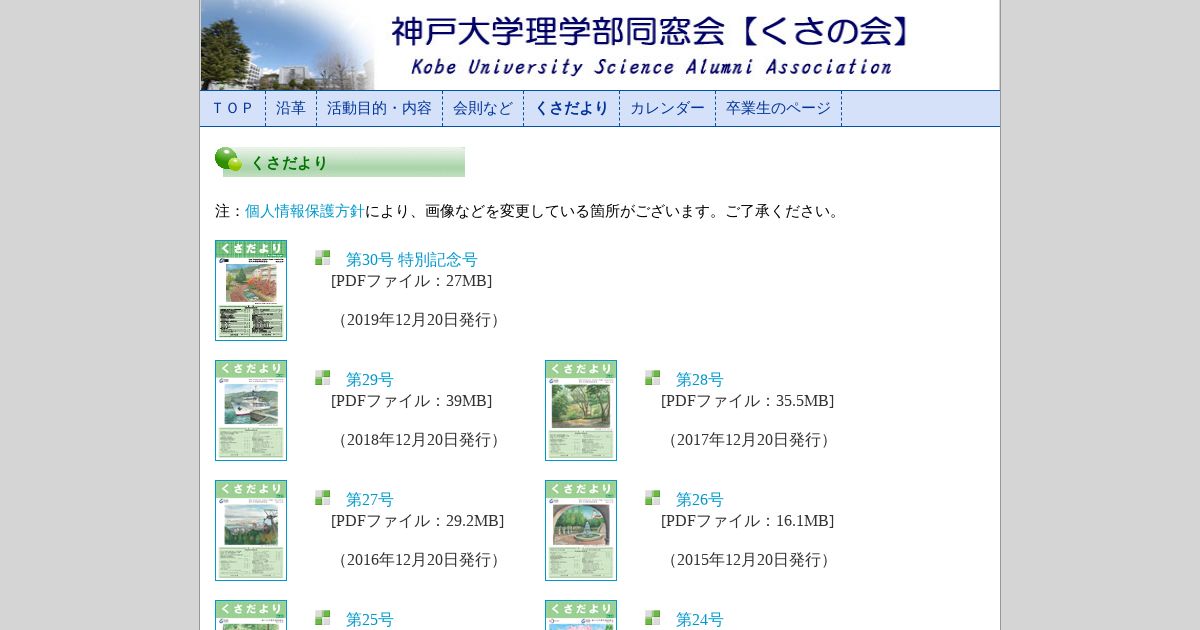Click the 第27号 cover thumbnail

[251, 530]
